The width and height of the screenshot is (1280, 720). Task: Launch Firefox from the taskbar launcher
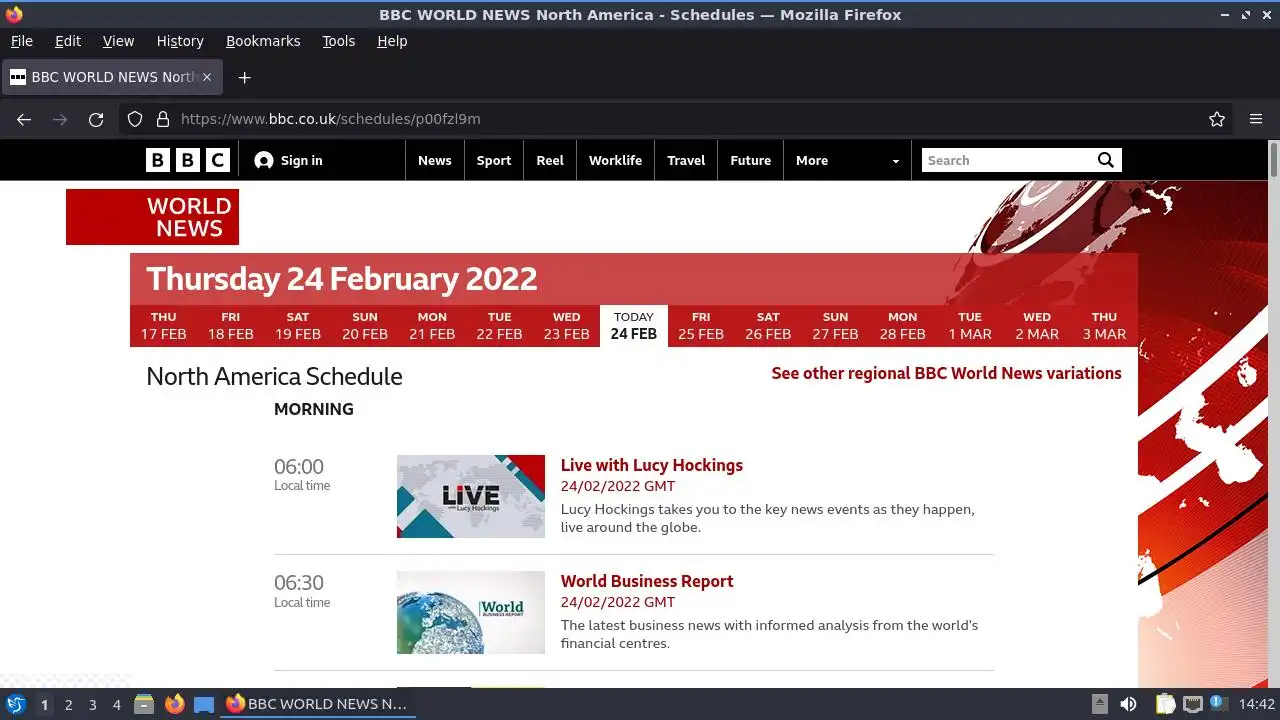[x=175, y=704]
